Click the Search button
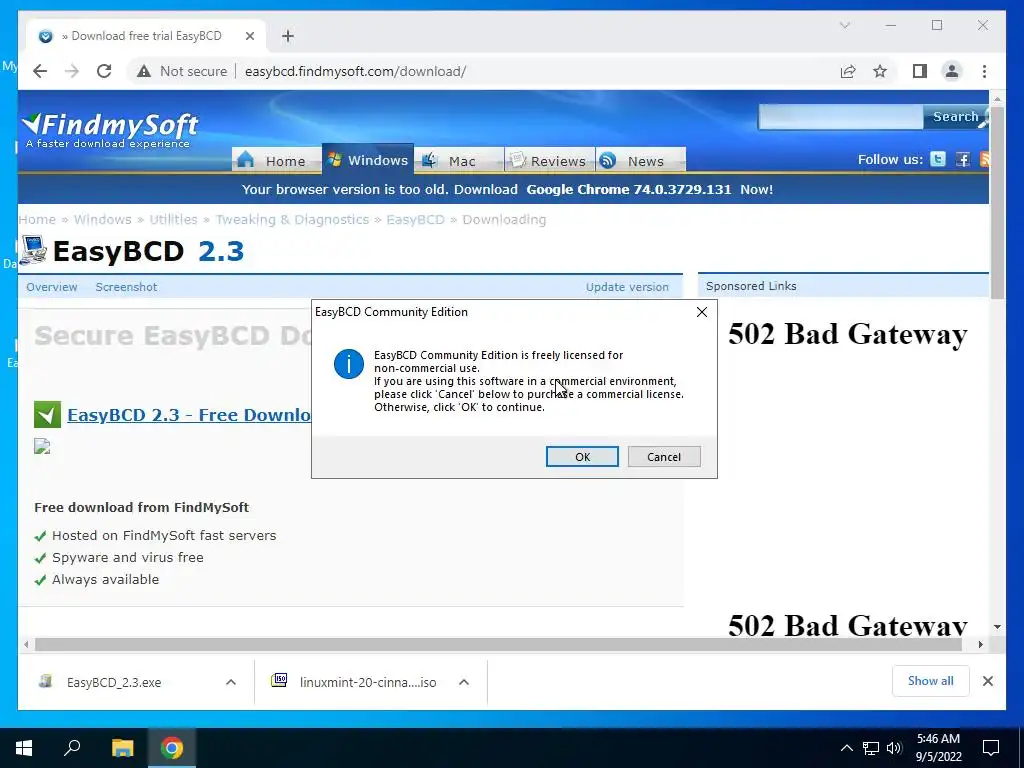 [955, 117]
